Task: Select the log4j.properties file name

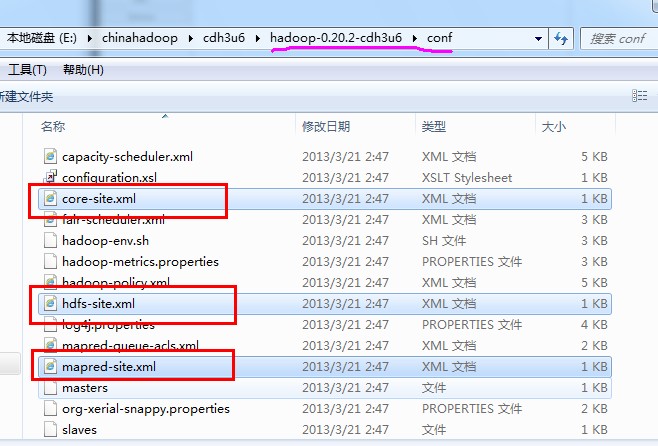Action: tap(108, 324)
